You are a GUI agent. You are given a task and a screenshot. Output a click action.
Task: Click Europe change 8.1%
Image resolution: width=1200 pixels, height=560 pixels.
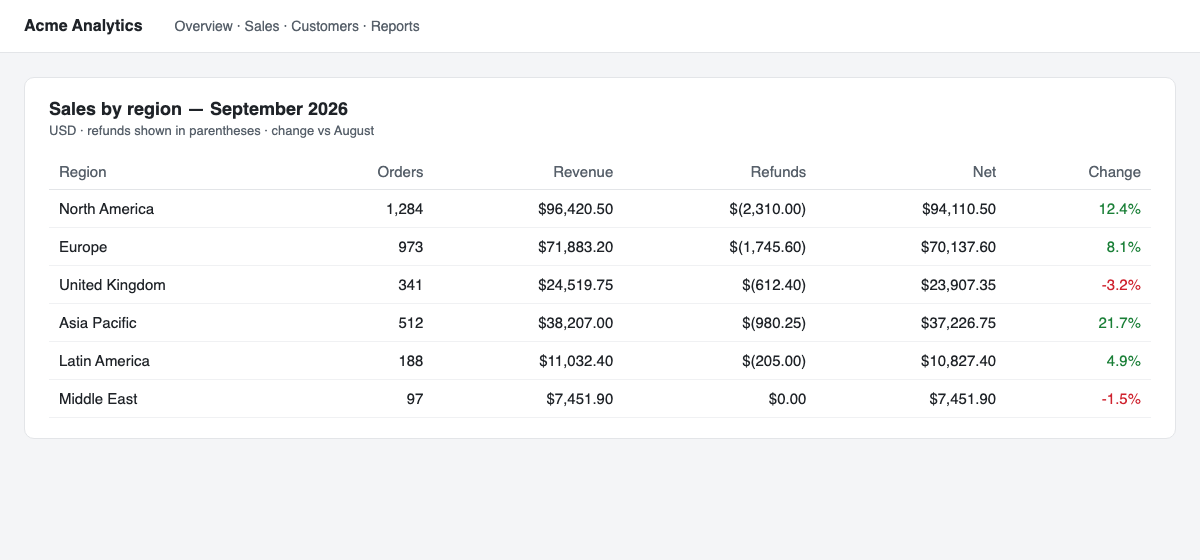click(x=1123, y=247)
